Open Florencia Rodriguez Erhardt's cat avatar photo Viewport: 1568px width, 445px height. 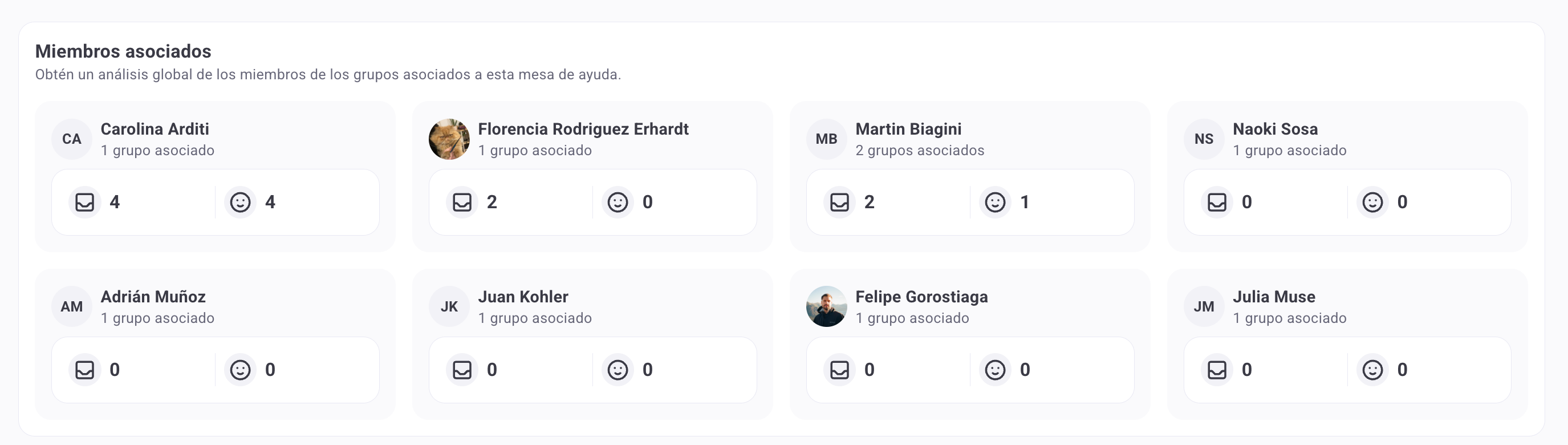click(x=449, y=139)
